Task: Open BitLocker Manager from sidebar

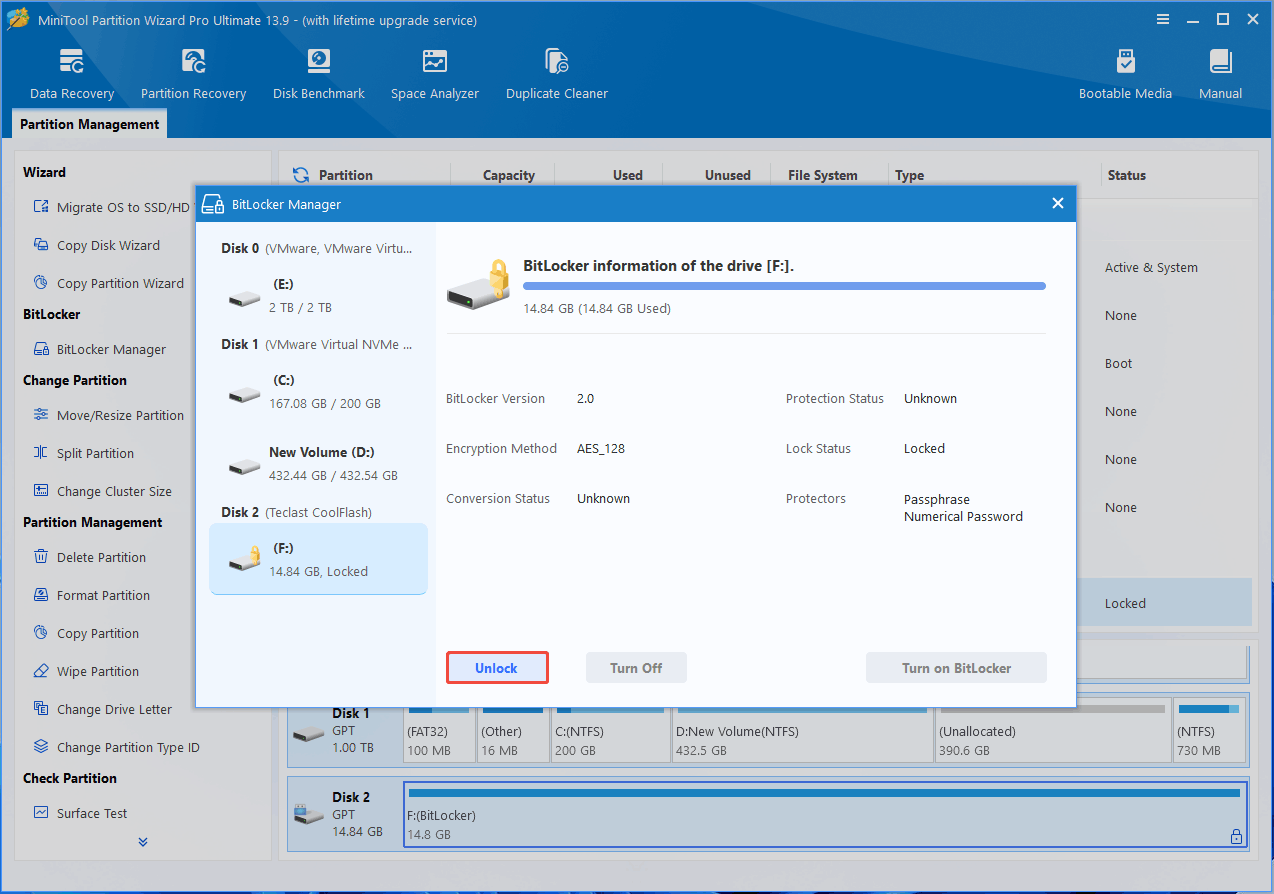Action: (x=99, y=349)
